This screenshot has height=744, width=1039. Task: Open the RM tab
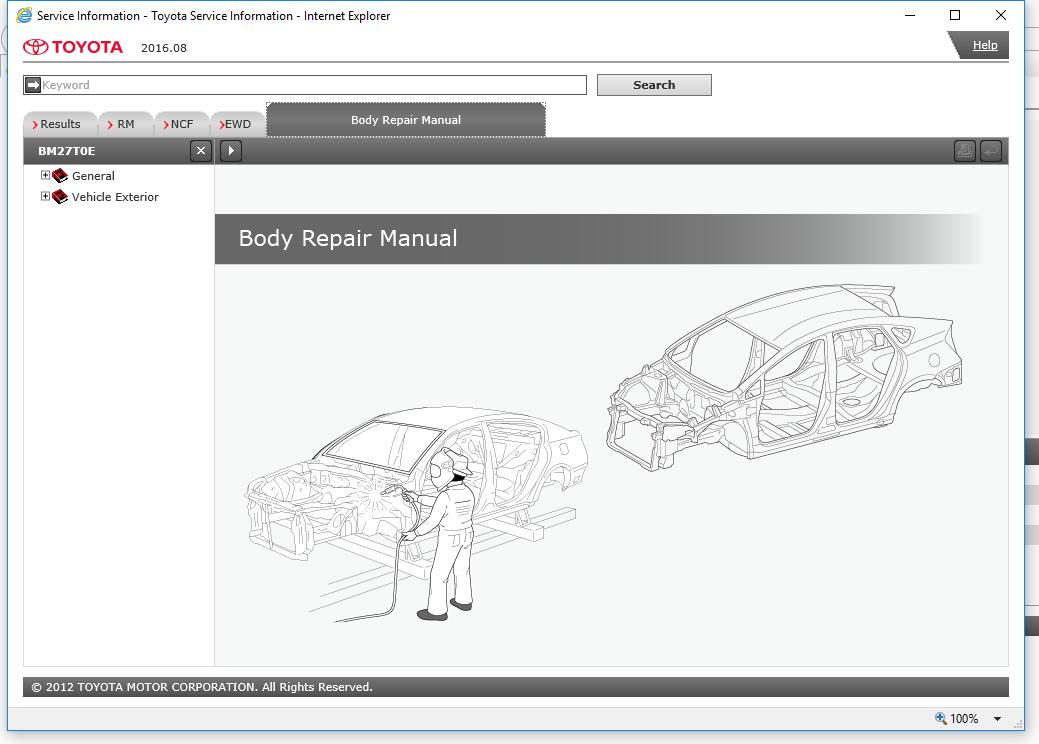124,124
